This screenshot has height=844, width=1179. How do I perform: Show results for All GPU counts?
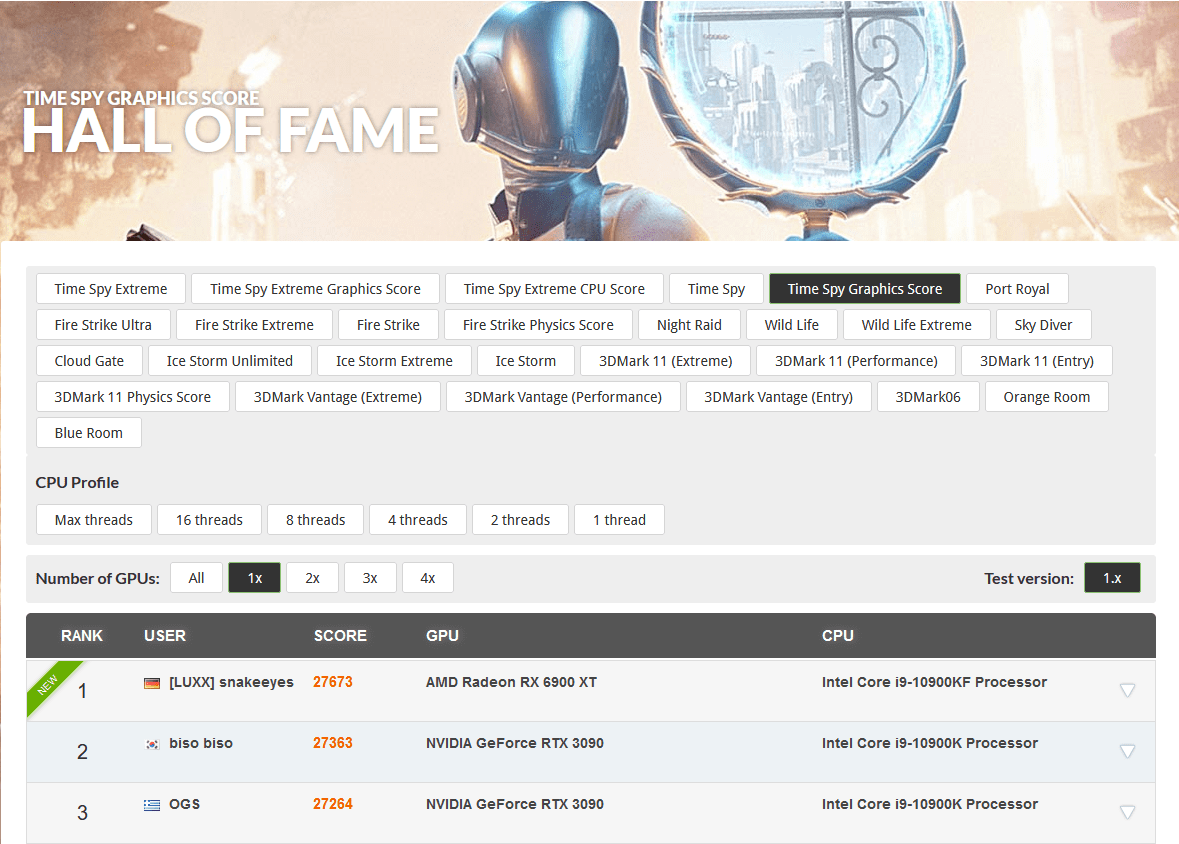[x=196, y=578]
